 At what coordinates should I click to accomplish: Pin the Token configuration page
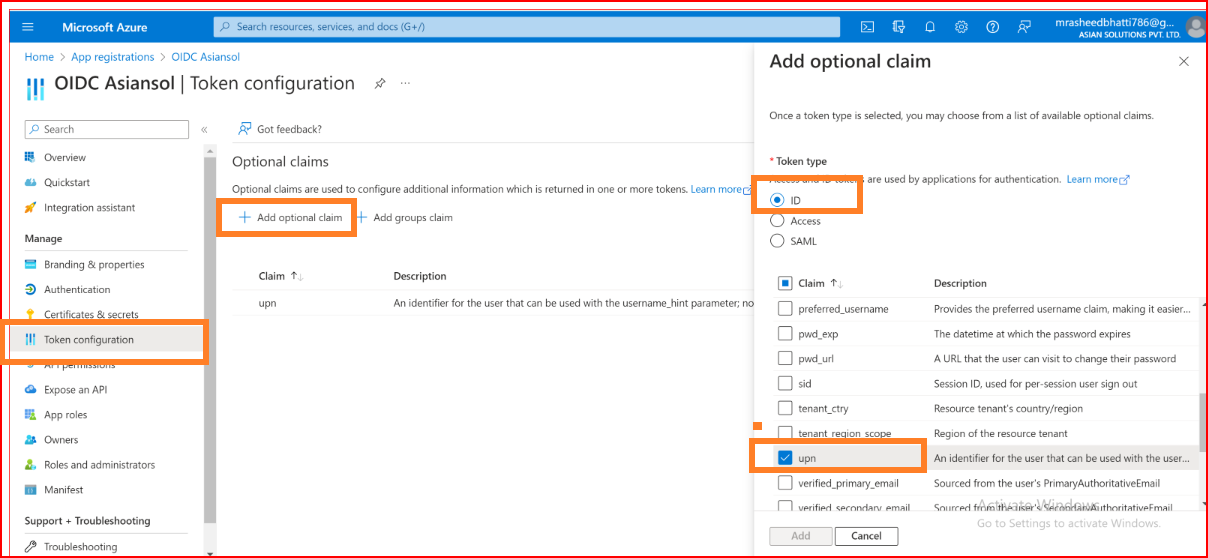(380, 84)
